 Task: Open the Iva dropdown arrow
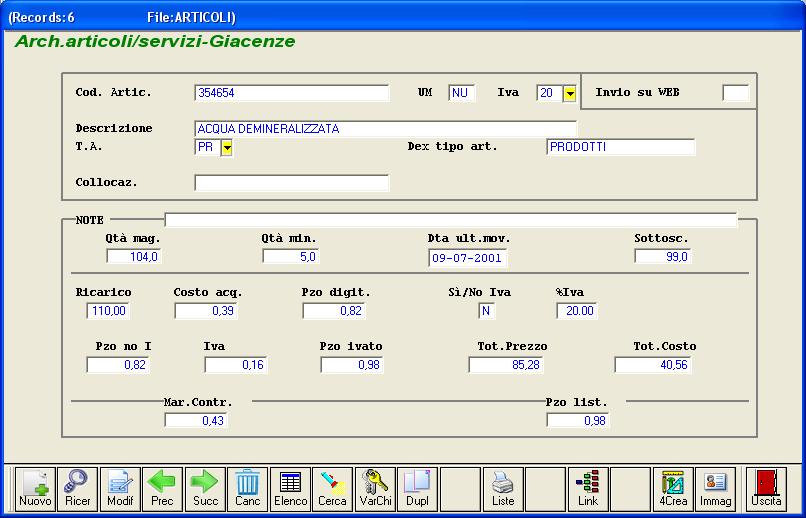click(x=570, y=94)
